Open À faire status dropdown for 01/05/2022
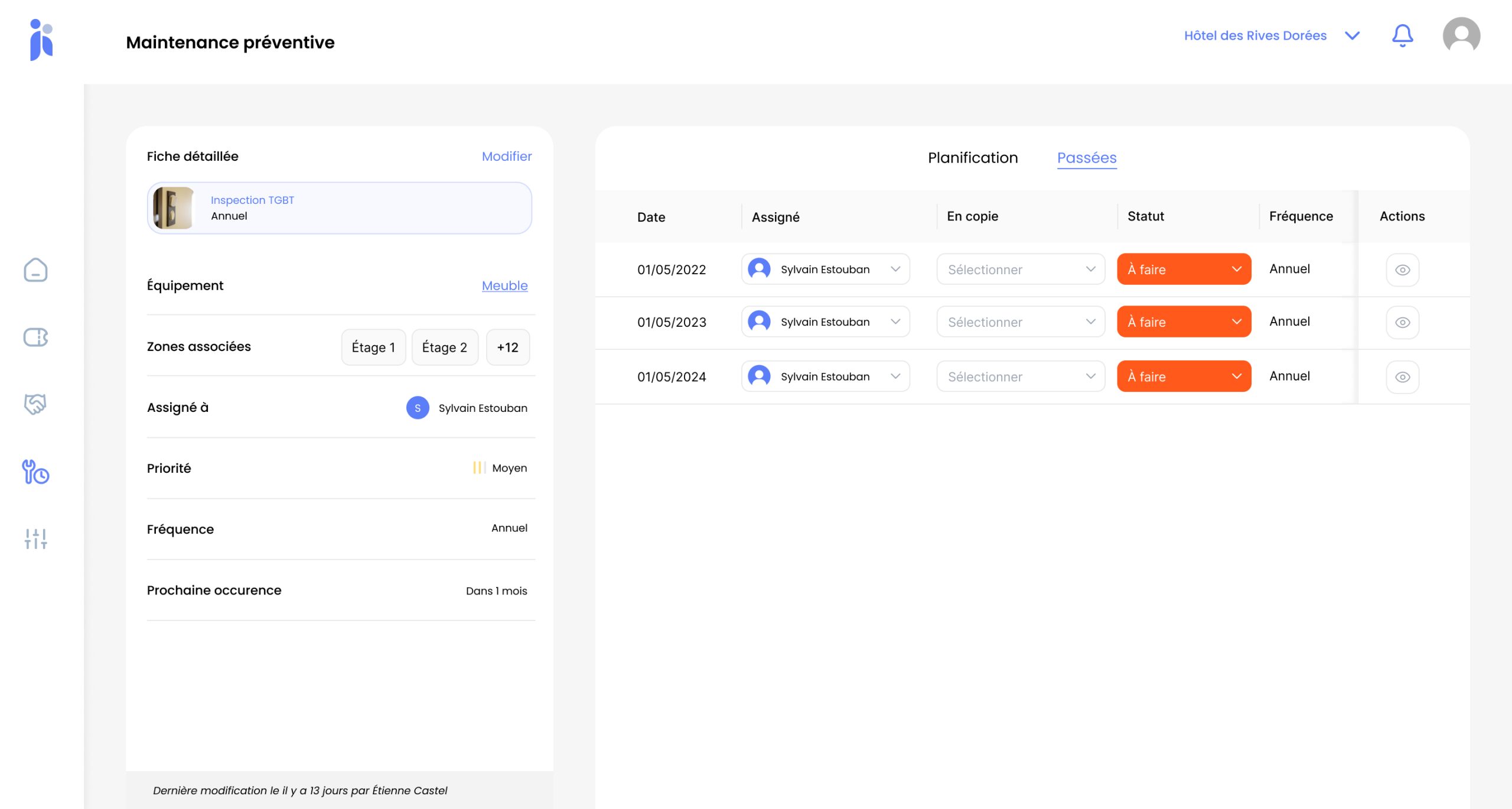This screenshot has width=1512, height=809. [1184, 269]
